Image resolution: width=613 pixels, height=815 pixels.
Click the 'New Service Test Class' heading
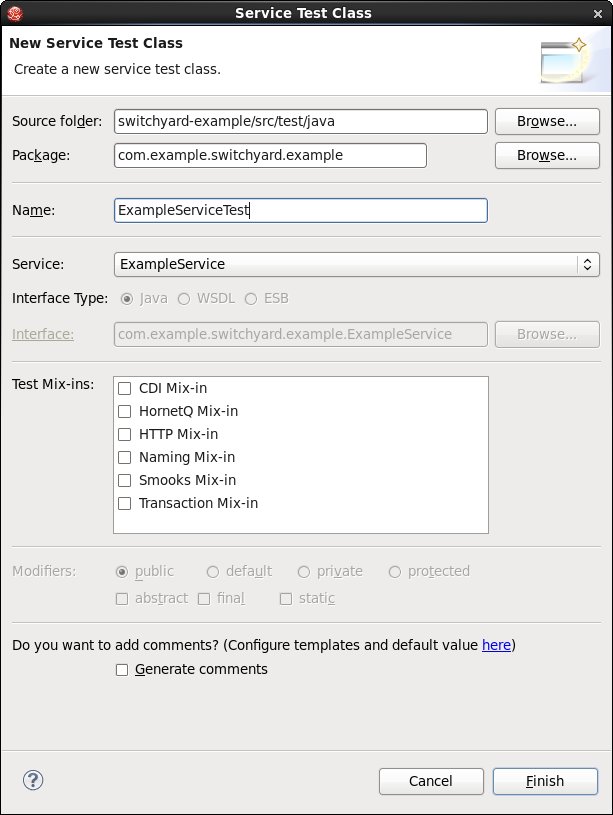(96, 43)
